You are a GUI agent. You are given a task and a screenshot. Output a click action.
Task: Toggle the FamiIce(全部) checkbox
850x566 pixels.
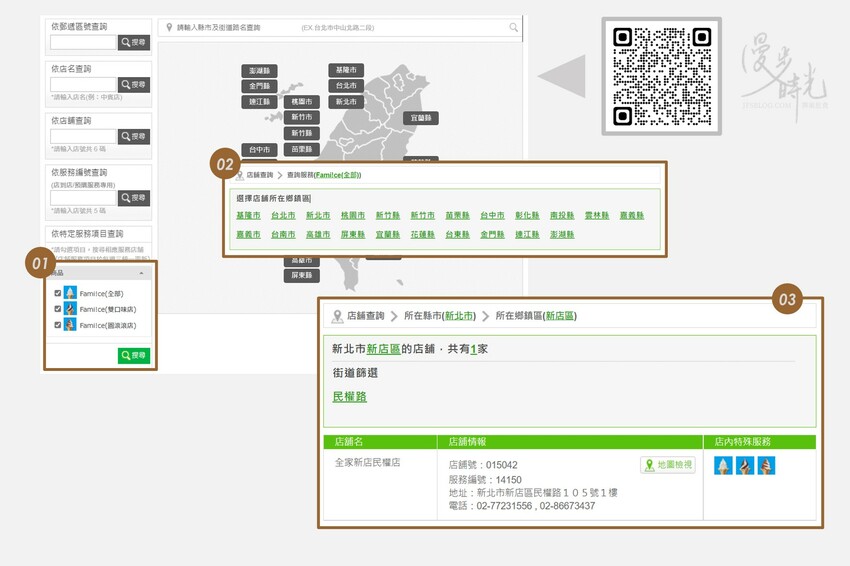(x=57, y=294)
